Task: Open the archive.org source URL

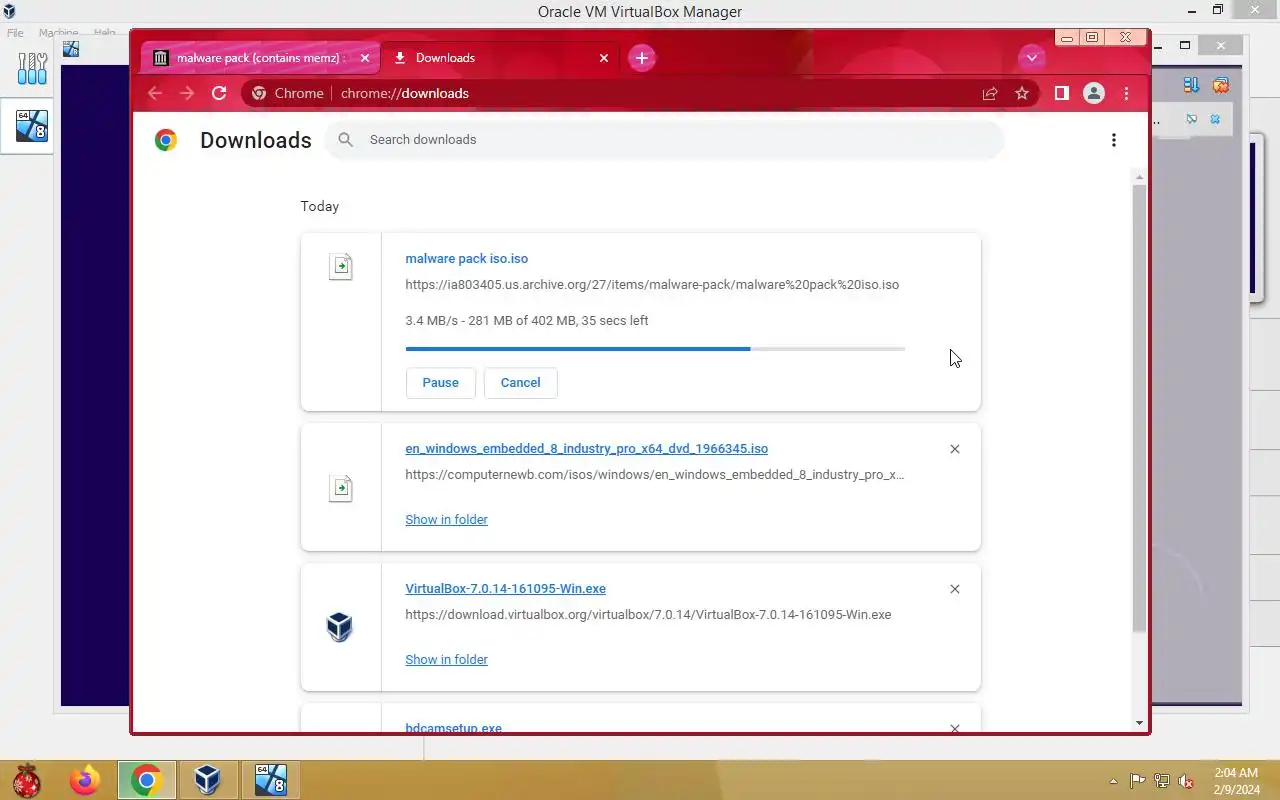Action: (652, 285)
